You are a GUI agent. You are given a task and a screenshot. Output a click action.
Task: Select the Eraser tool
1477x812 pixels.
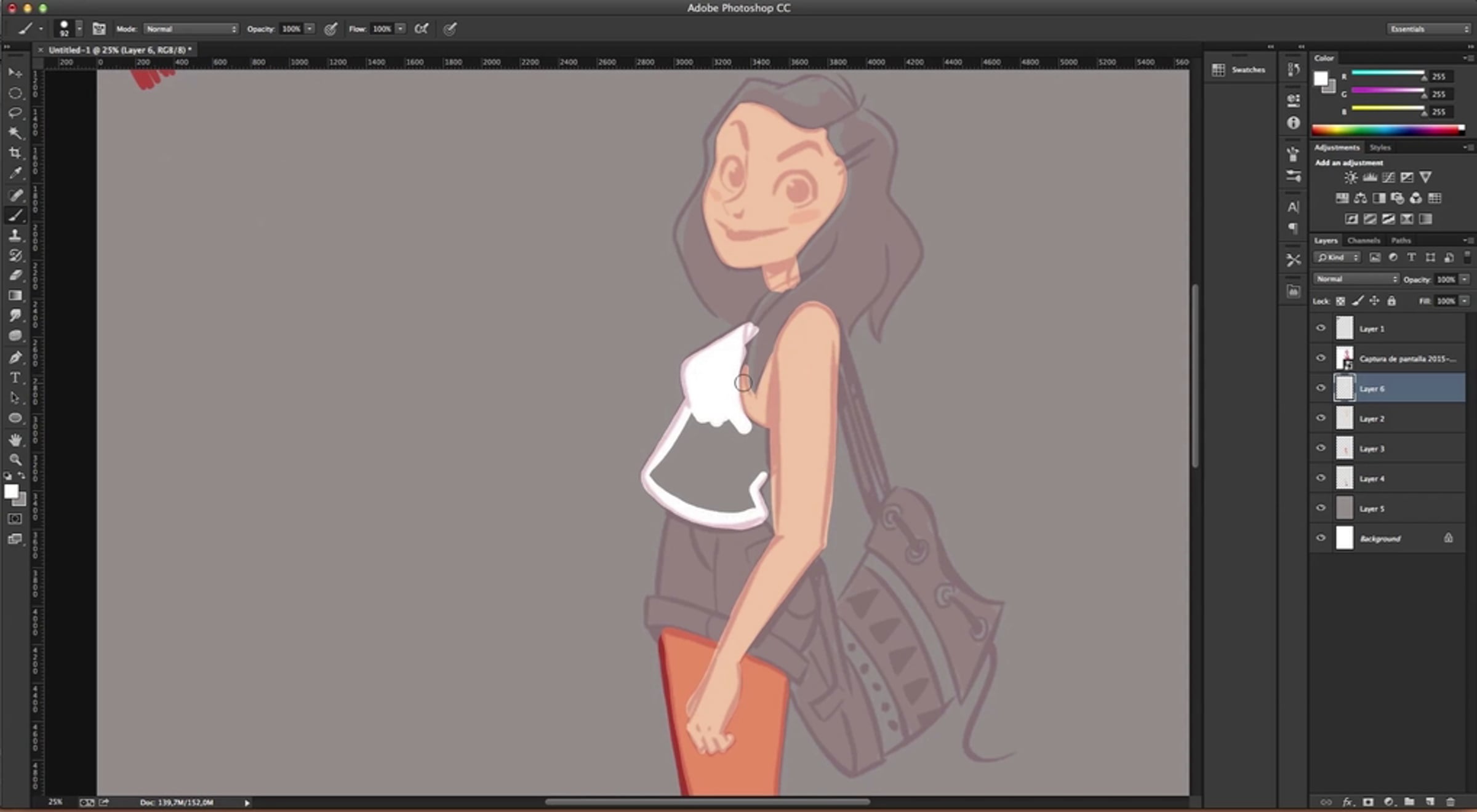(15, 276)
